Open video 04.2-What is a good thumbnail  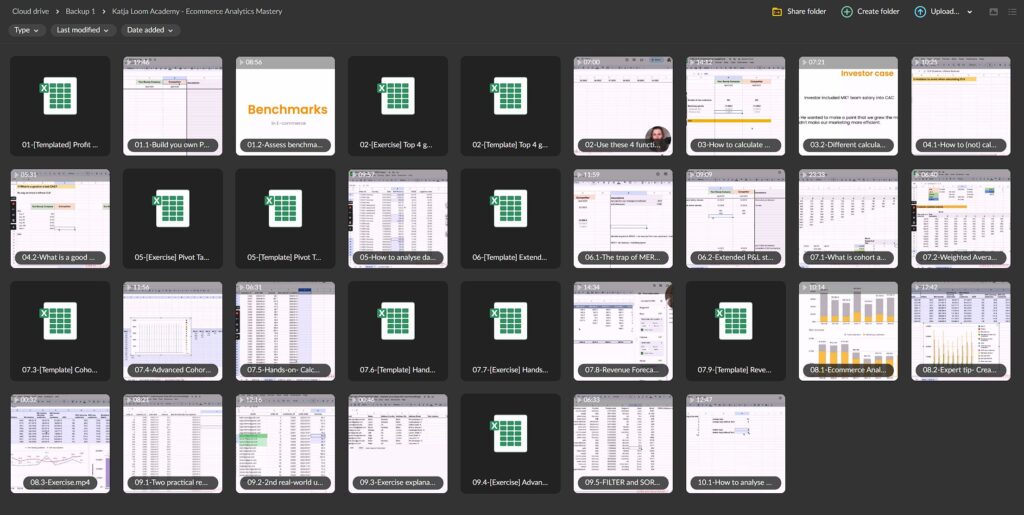(59, 219)
